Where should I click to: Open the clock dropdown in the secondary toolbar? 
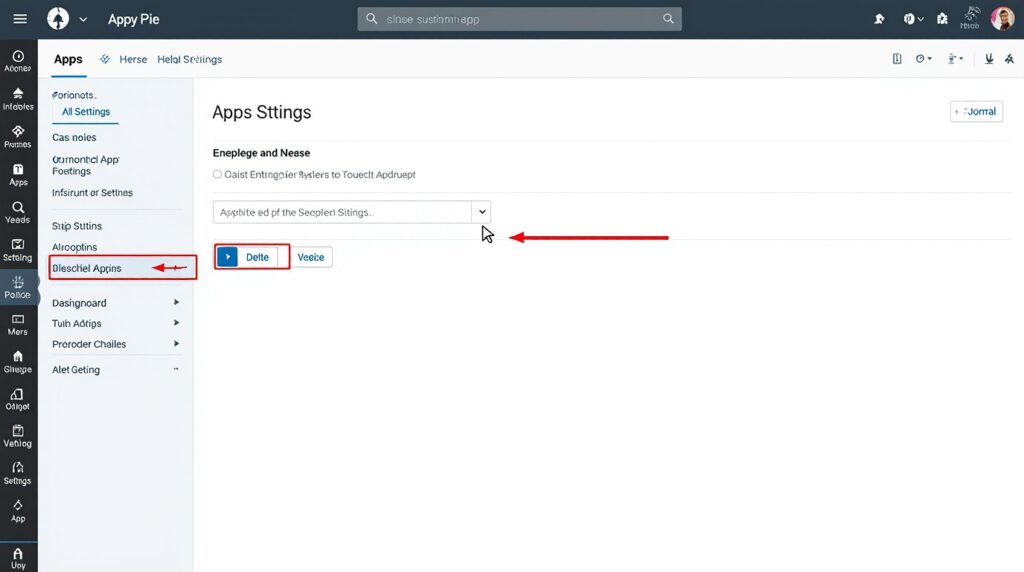pos(924,59)
